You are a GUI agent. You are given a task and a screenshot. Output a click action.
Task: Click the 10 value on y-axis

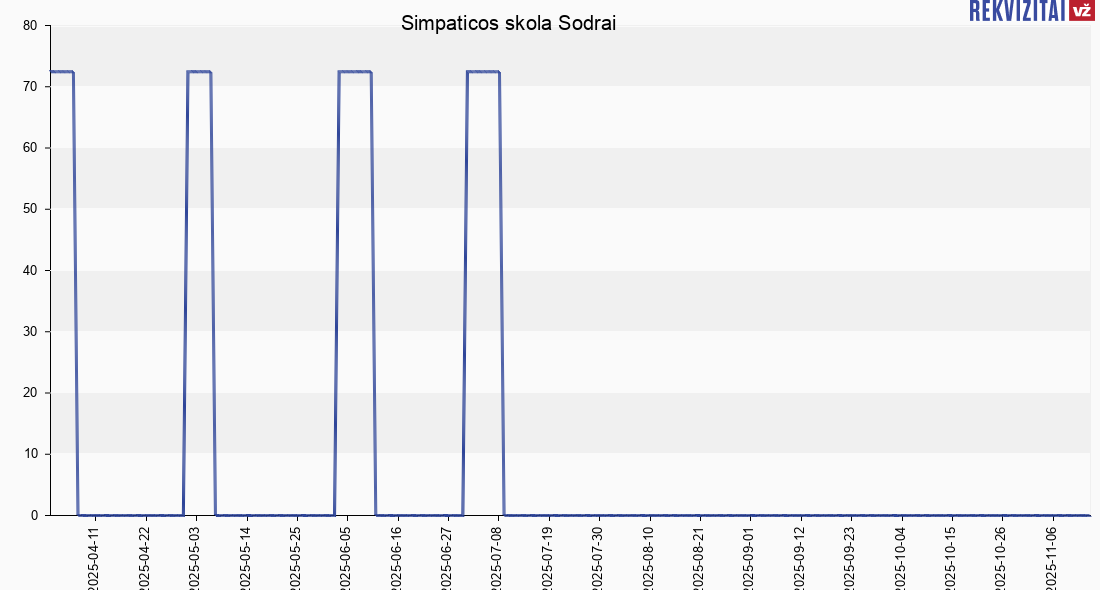[x=29, y=454]
